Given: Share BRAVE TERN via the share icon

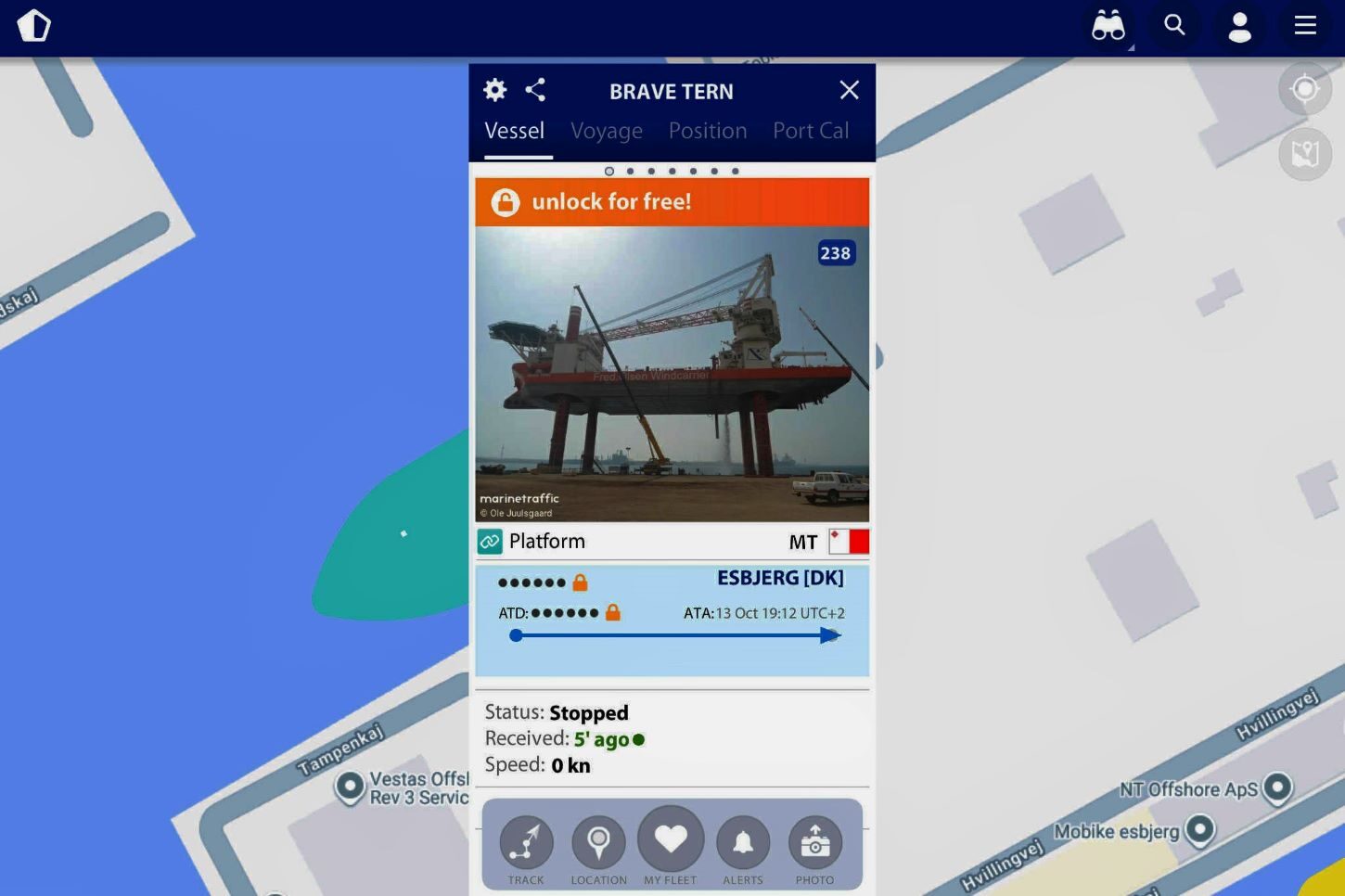Looking at the screenshot, I should 534,90.
